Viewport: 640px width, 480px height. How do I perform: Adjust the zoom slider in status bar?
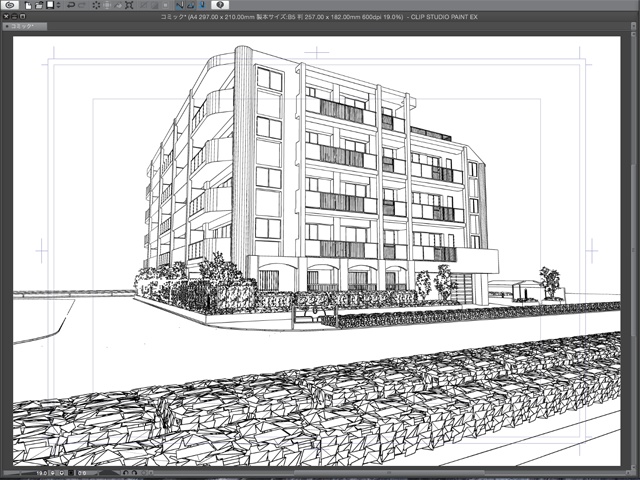(x=20, y=473)
